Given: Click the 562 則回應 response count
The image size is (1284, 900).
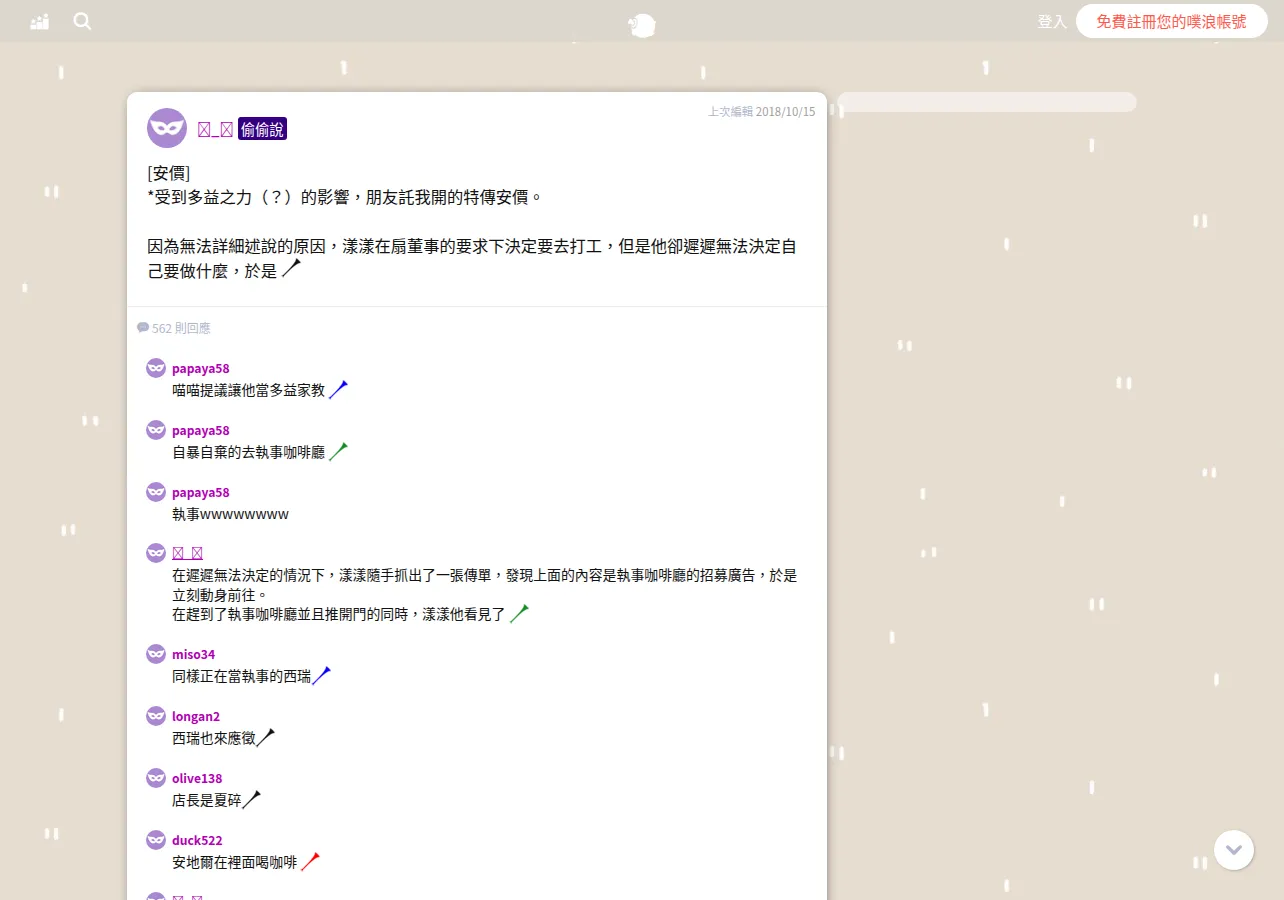Looking at the screenshot, I should pos(181,328).
